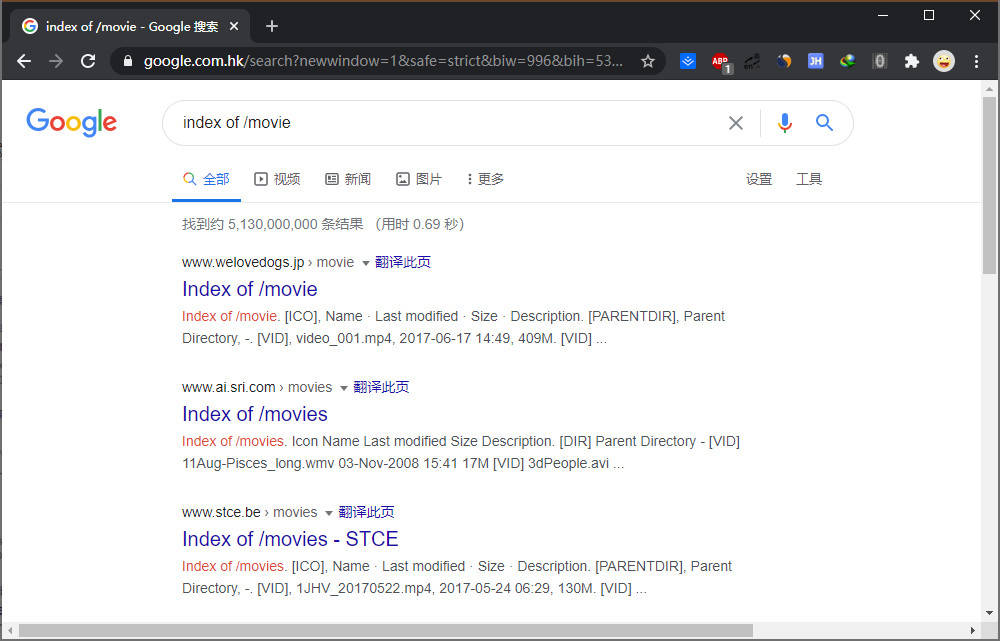Bookmark this page with the star icon
This screenshot has height=641, width=1000.
tap(647, 61)
